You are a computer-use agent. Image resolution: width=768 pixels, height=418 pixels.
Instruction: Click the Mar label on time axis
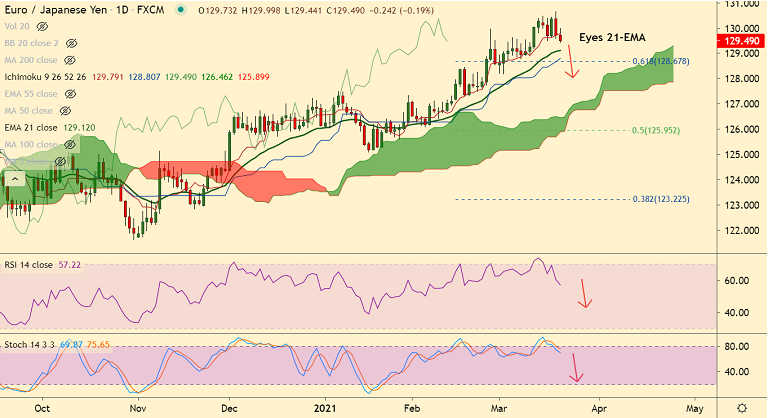click(x=499, y=408)
